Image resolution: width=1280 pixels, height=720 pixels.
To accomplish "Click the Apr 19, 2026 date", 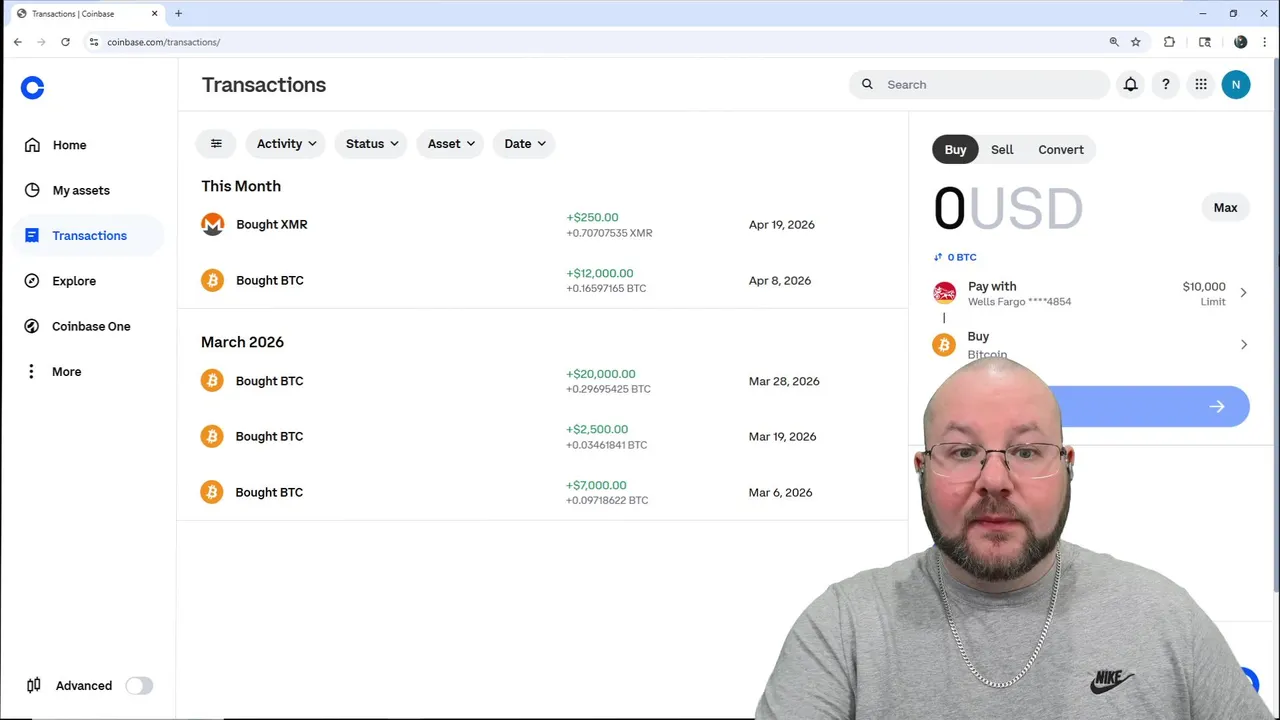I will 782,224.
